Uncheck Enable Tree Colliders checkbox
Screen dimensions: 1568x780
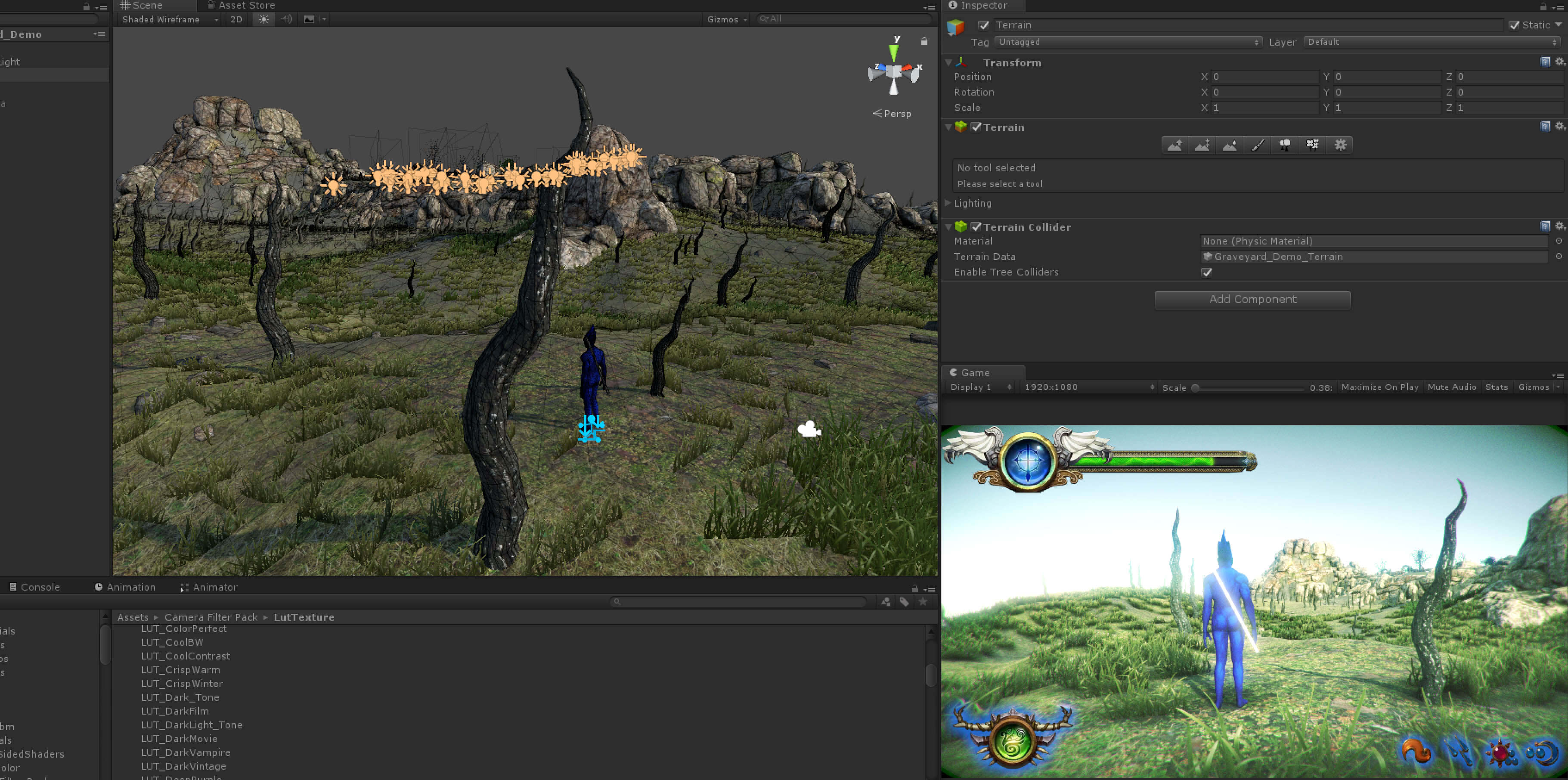click(x=1206, y=272)
